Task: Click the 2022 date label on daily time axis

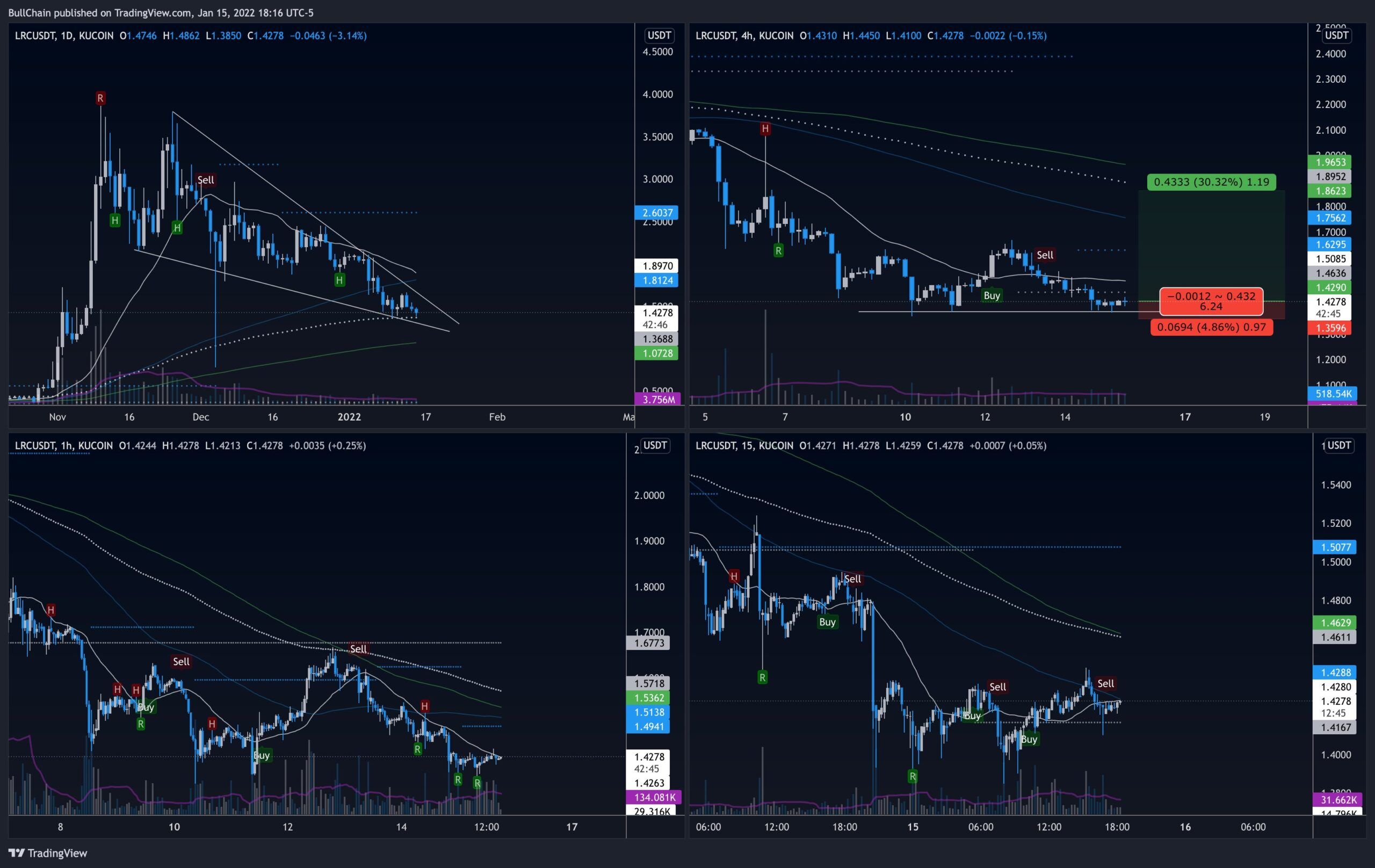Action: 349,417
